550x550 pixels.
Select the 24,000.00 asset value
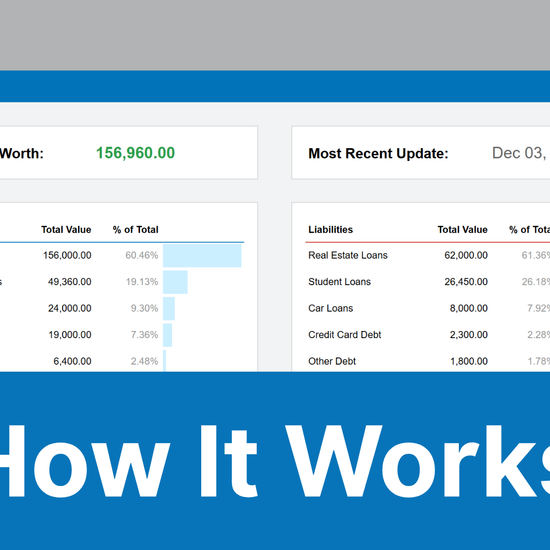pyautogui.click(x=69, y=308)
